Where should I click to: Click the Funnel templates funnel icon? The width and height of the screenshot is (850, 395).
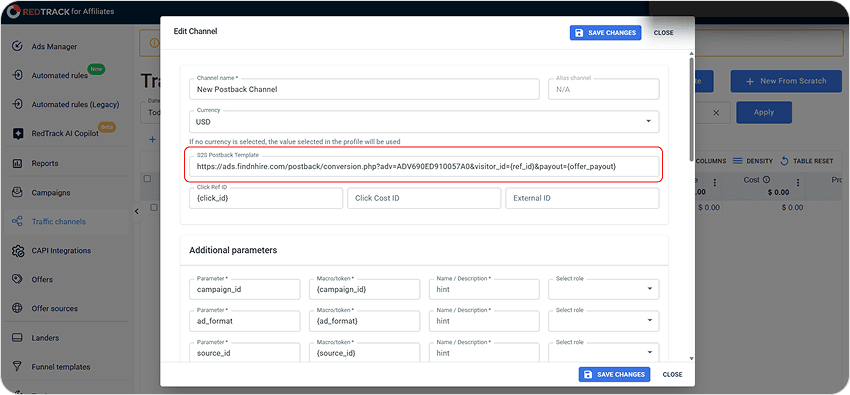coord(17,367)
